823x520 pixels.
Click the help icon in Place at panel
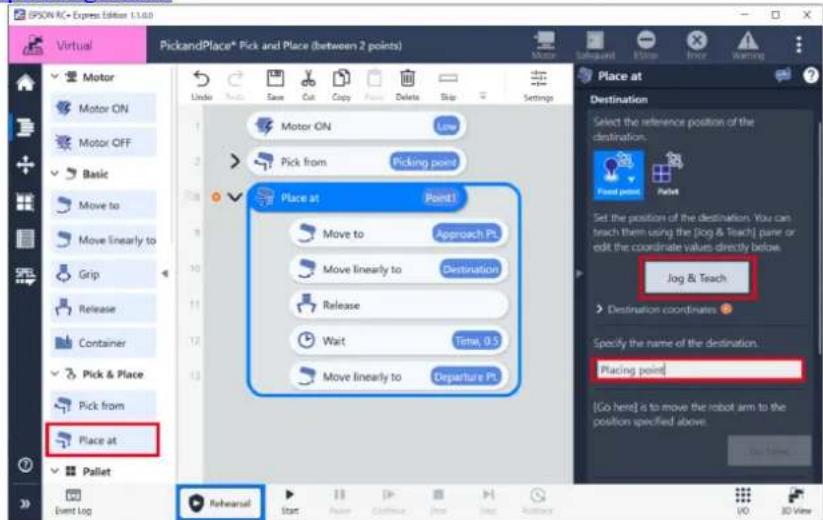point(810,76)
